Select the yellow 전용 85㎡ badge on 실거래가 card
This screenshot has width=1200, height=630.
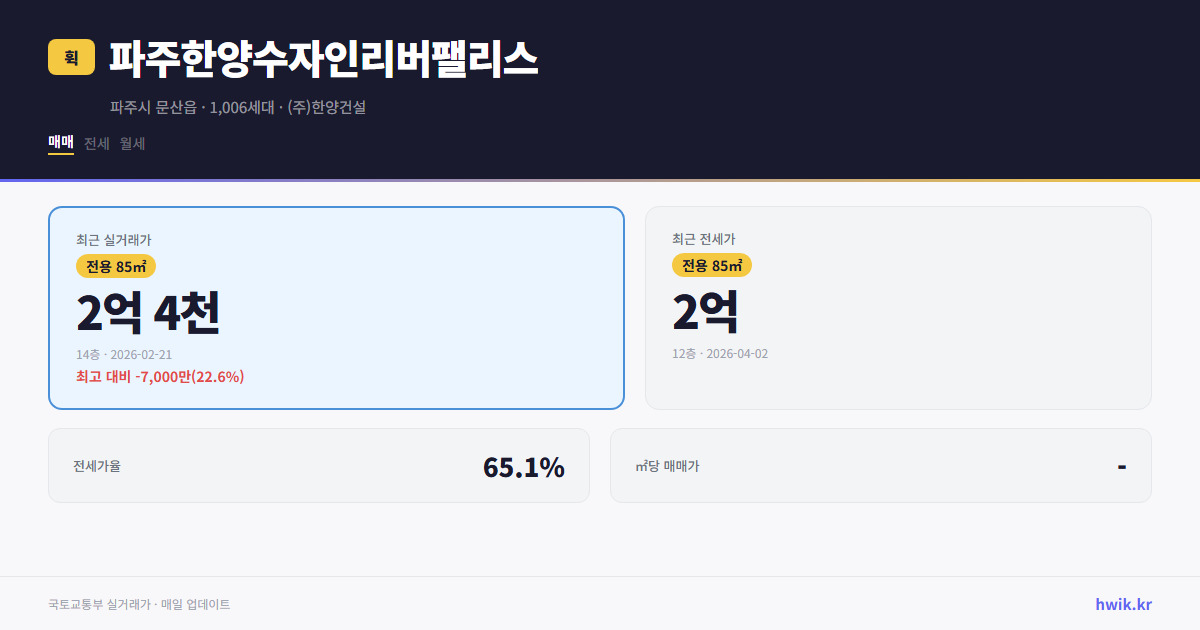(114, 266)
